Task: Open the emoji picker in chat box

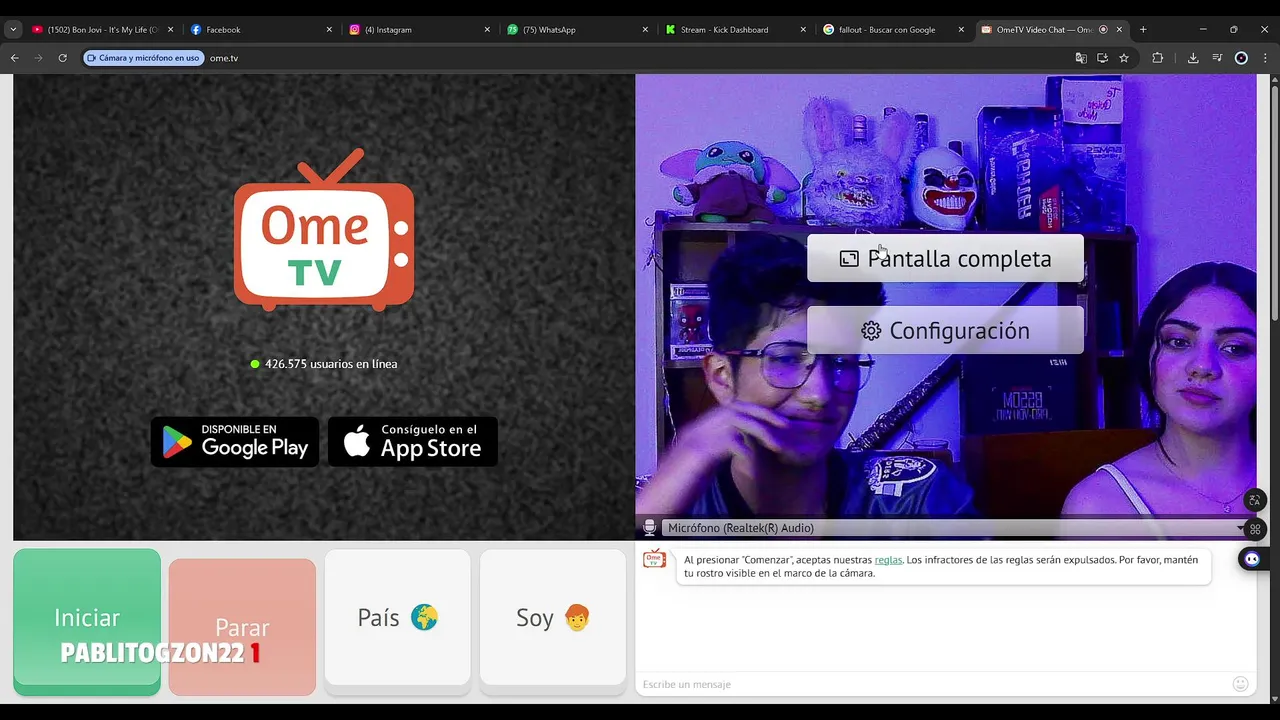Action: 1240,684
